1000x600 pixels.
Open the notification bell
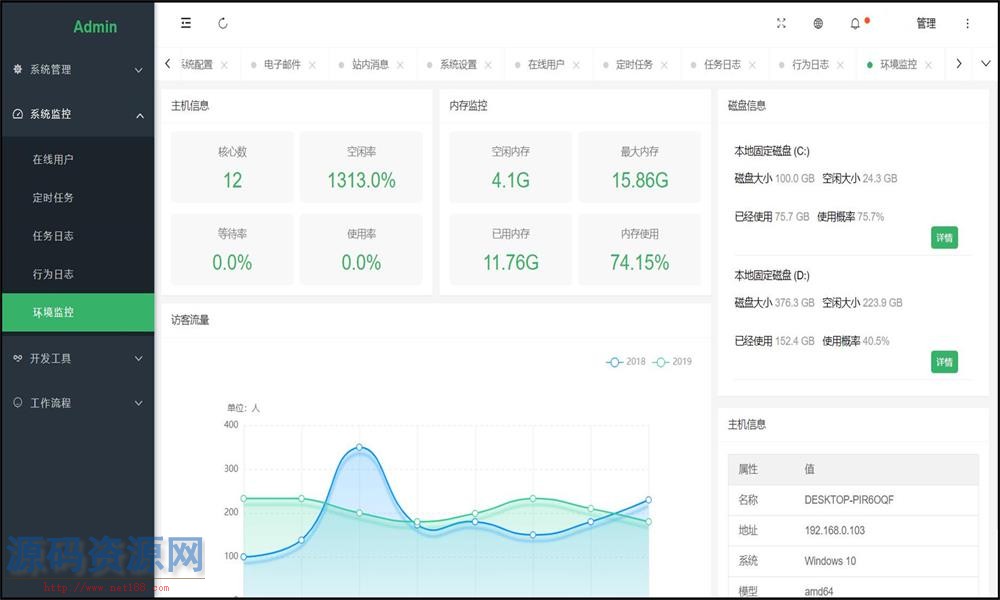(855, 24)
